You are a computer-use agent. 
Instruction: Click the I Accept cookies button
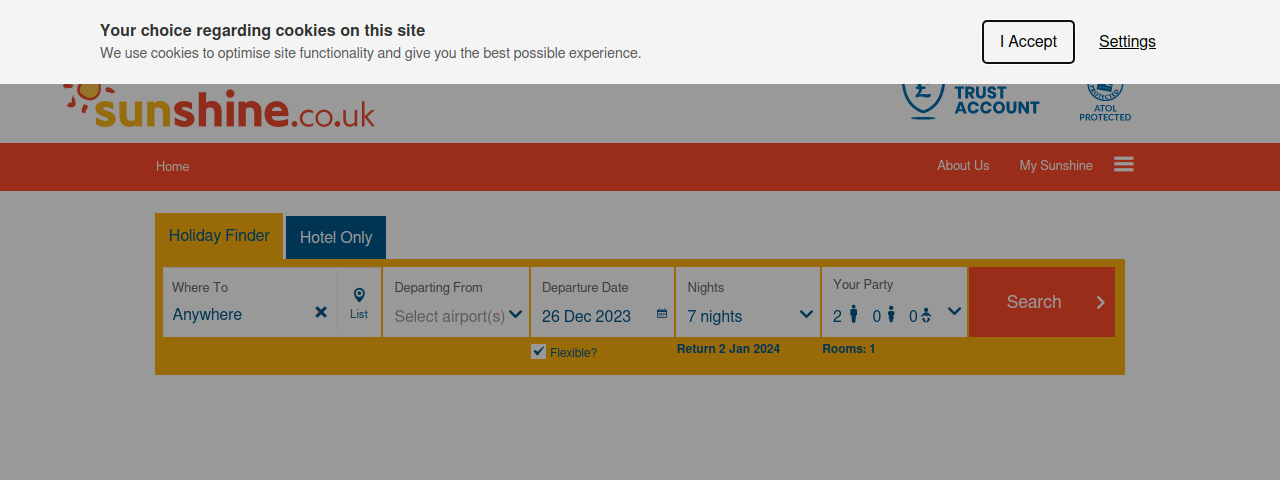(x=1028, y=42)
